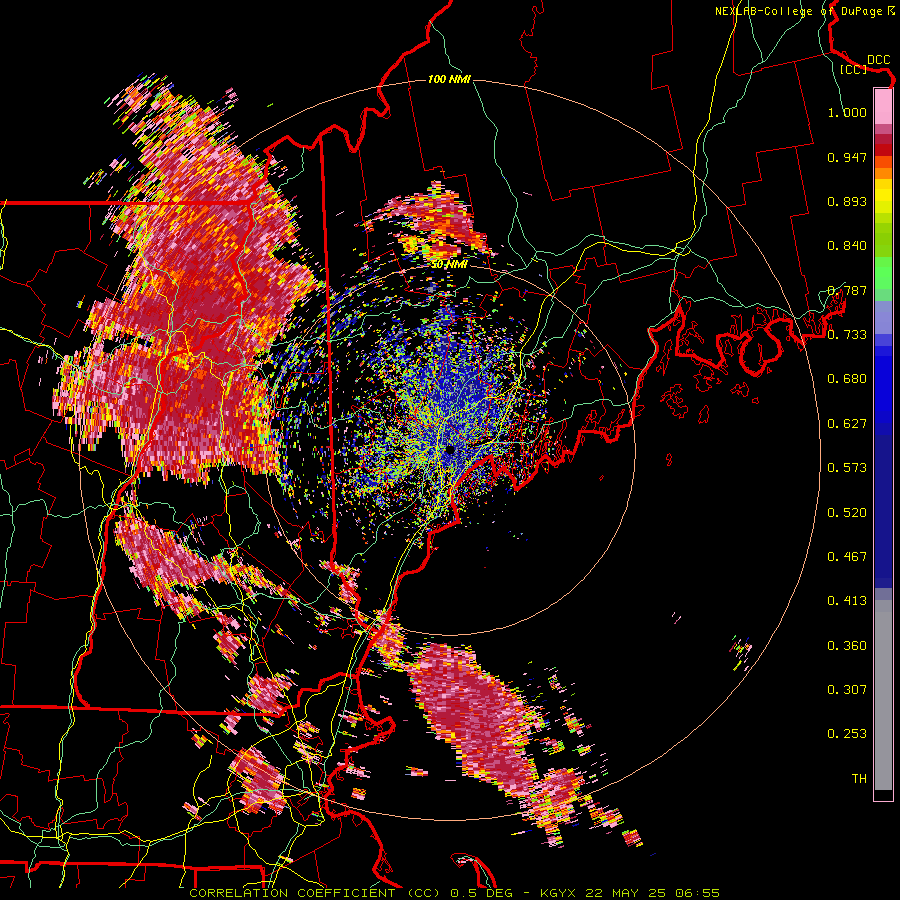Click the 0.680 legend value
Image resolution: width=900 pixels, height=900 pixels.
(847, 379)
